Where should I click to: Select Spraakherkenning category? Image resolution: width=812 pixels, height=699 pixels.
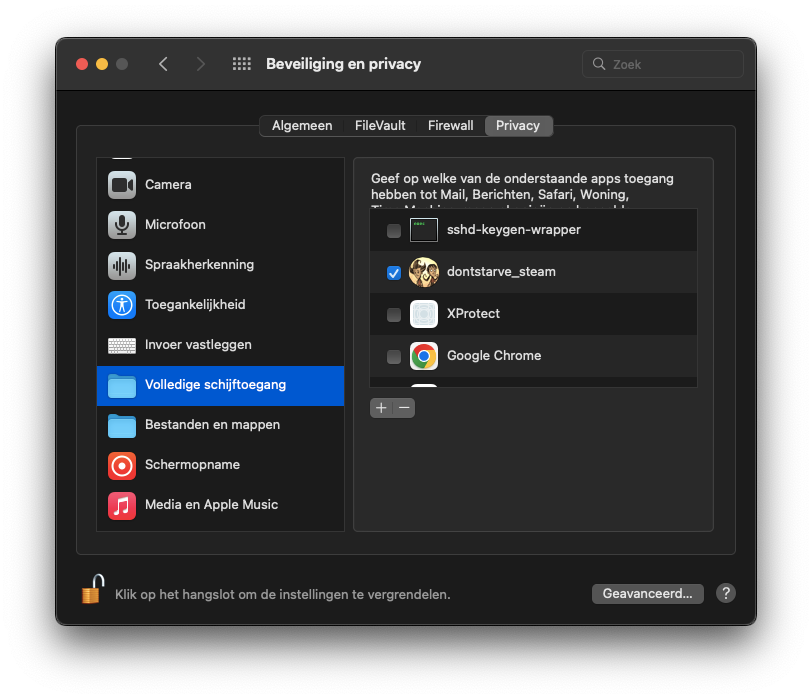click(221, 265)
